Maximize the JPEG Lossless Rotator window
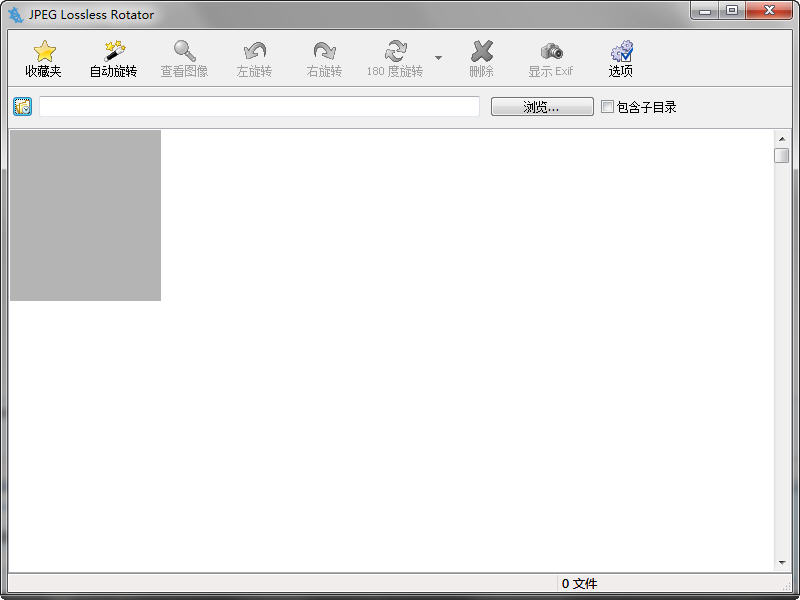The width and height of the screenshot is (800, 600). click(732, 10)
